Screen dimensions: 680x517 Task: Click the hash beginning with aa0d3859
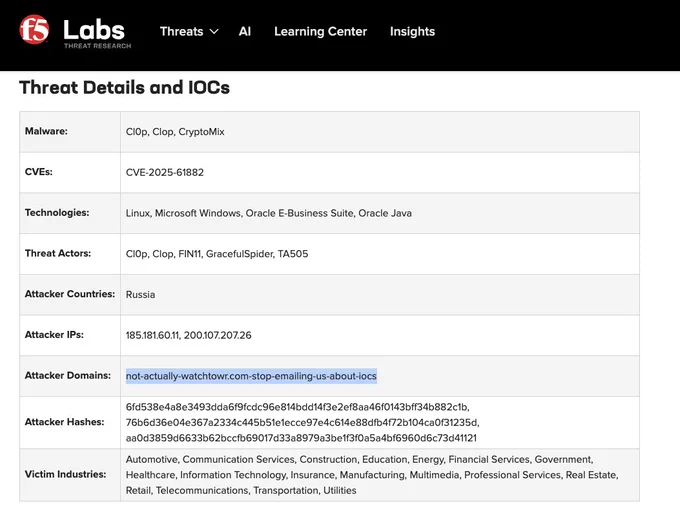(301, 438)
